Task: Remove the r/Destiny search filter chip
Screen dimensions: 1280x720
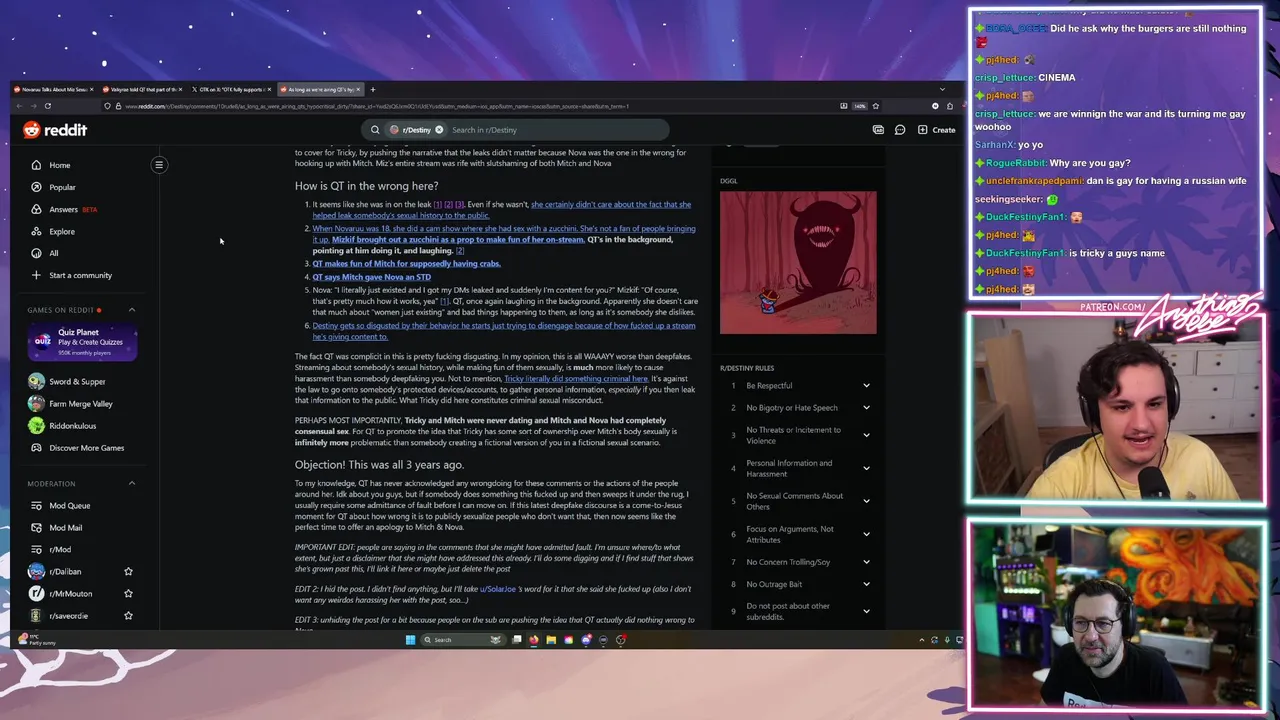Action: tap(439, 130)
